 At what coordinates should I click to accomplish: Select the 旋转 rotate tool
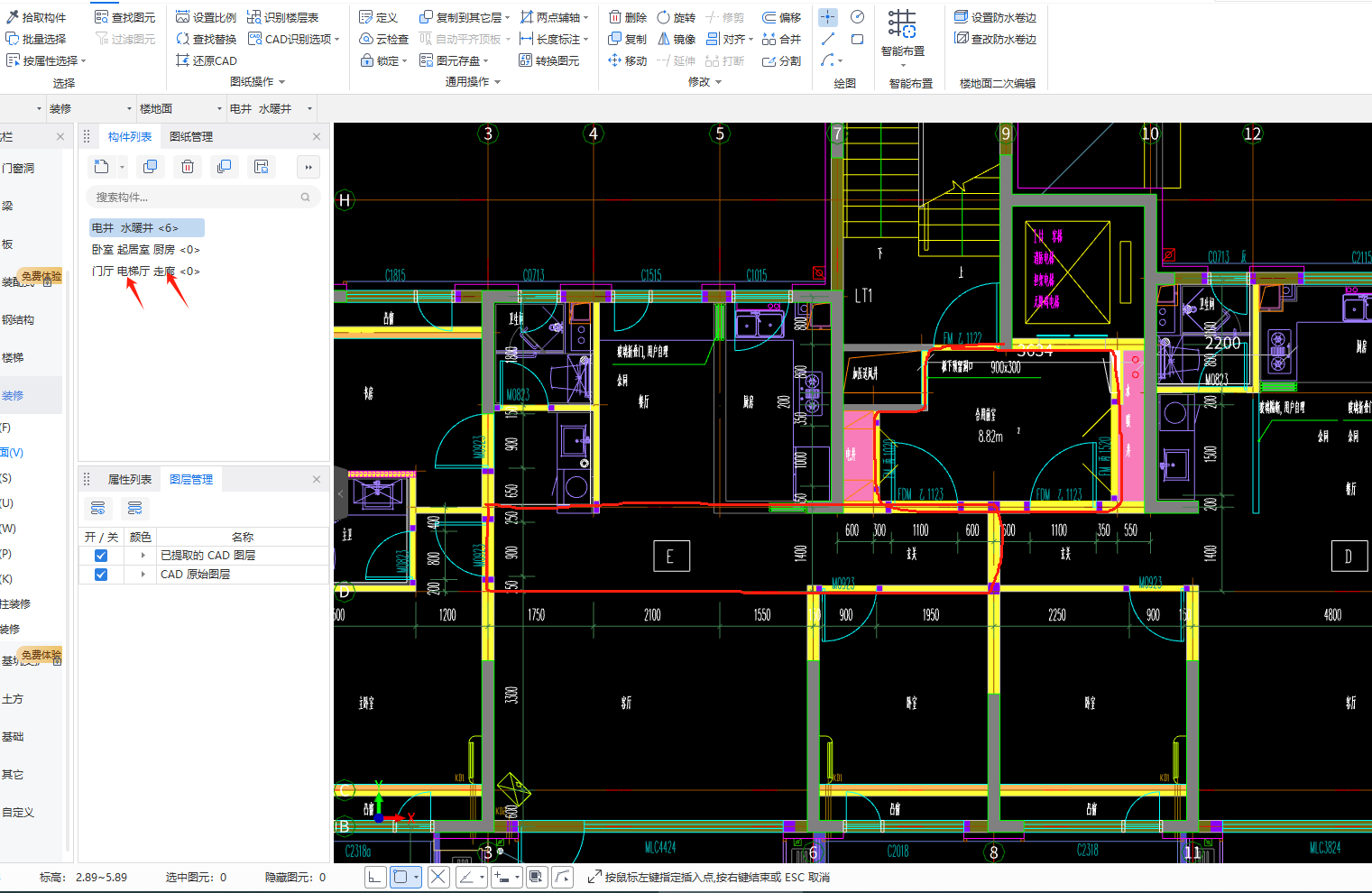coord(677,17)
